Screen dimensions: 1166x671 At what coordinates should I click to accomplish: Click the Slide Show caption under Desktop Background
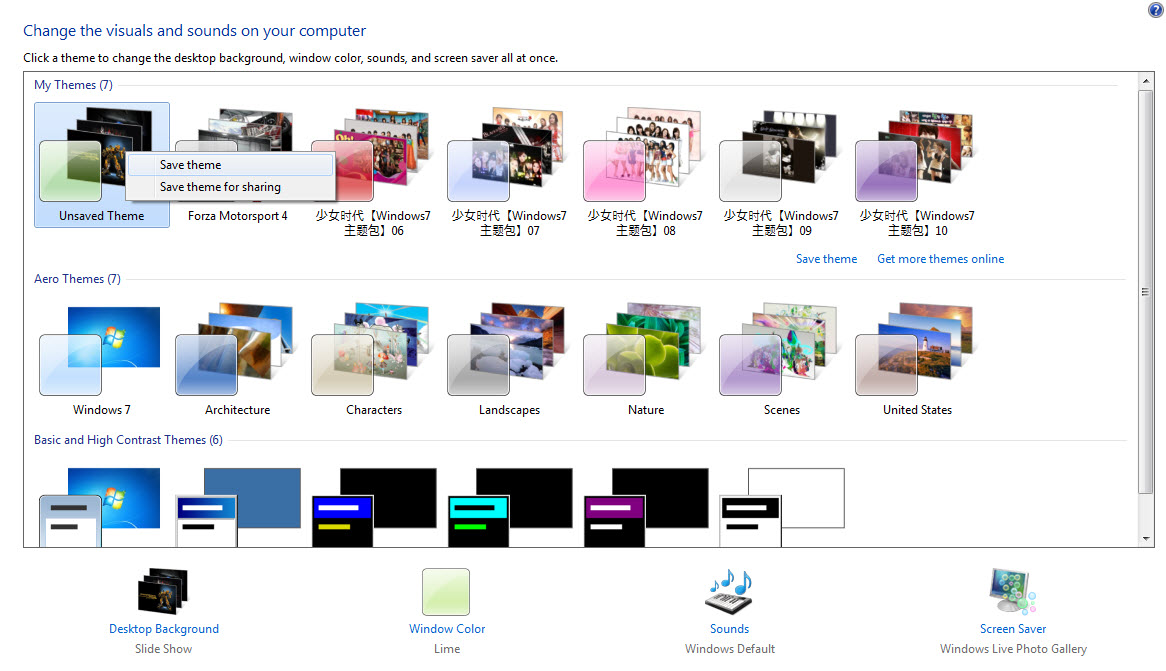pos(164,649)
